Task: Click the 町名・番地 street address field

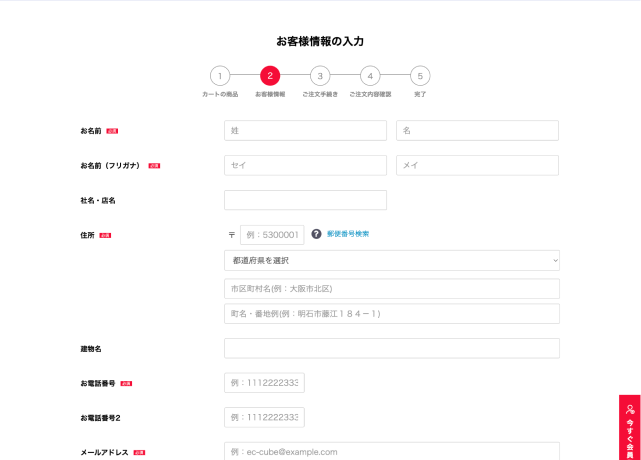Action: pyautogui.click(x=391, y=314)
